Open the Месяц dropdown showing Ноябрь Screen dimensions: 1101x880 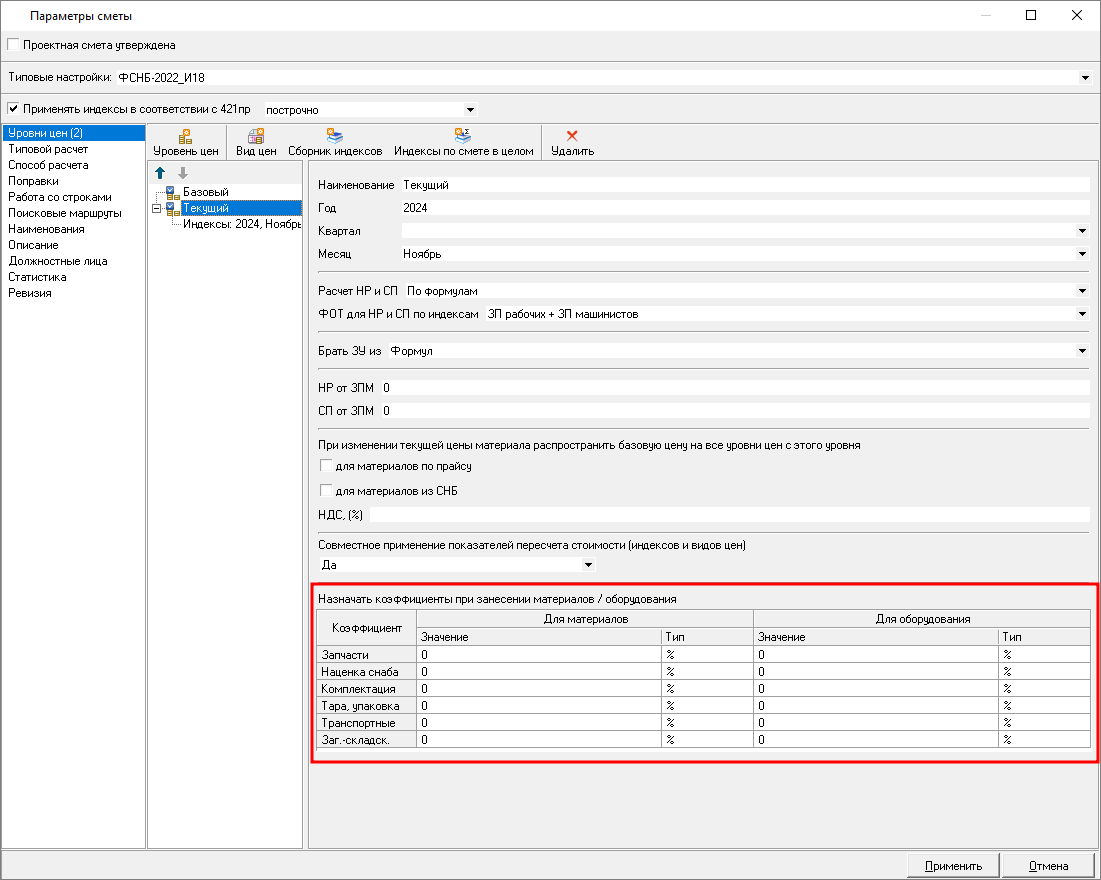pyautogui.click(x=1082, y=254)
